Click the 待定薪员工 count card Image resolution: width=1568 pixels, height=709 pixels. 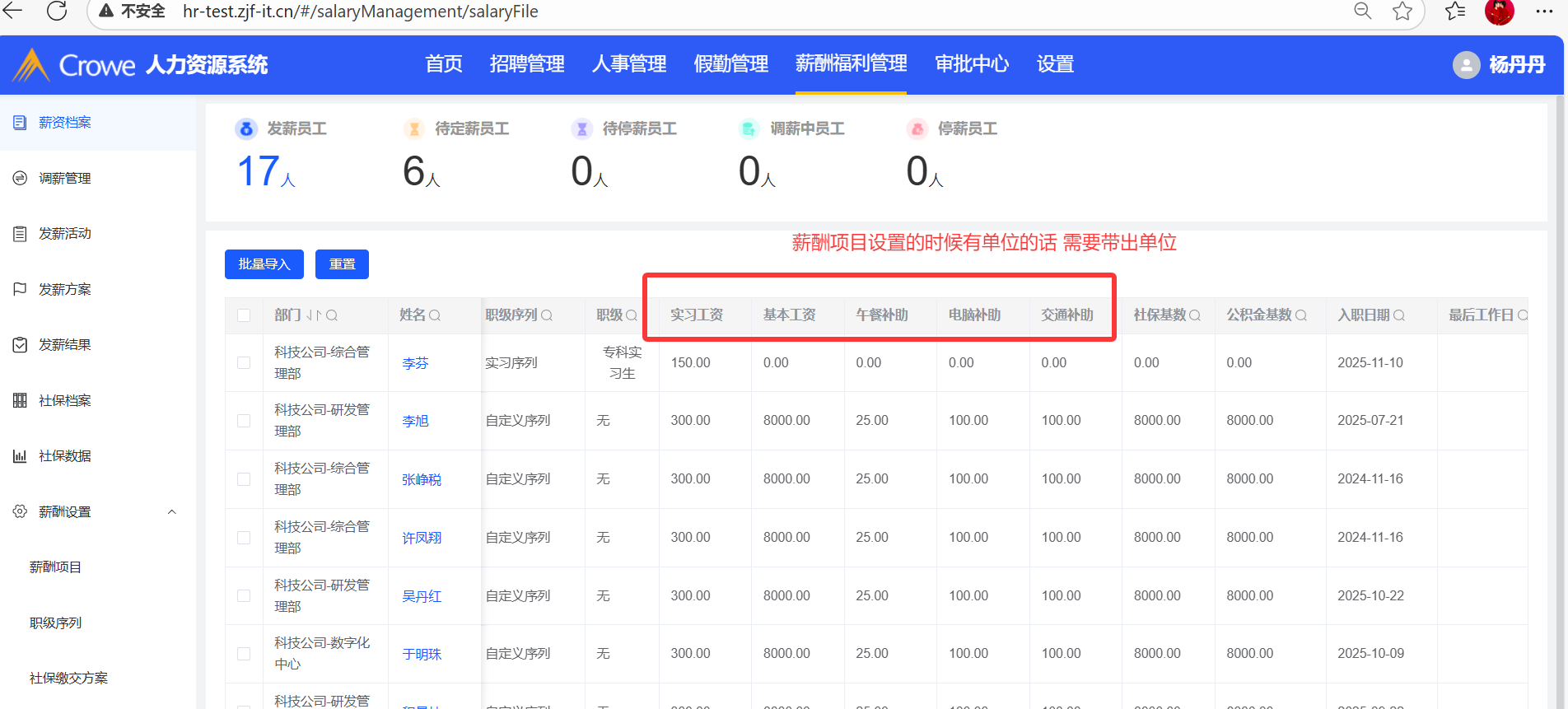pos(457,156)
